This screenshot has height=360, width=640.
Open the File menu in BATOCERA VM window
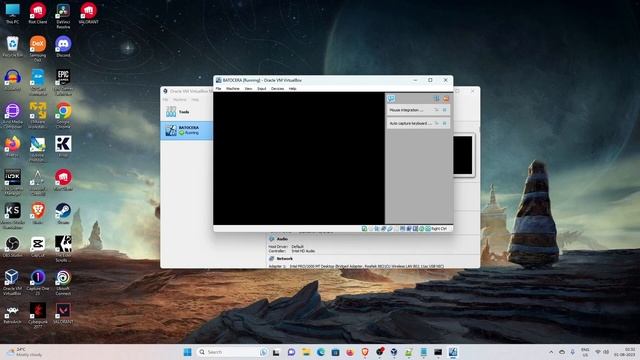coord(218,89)
